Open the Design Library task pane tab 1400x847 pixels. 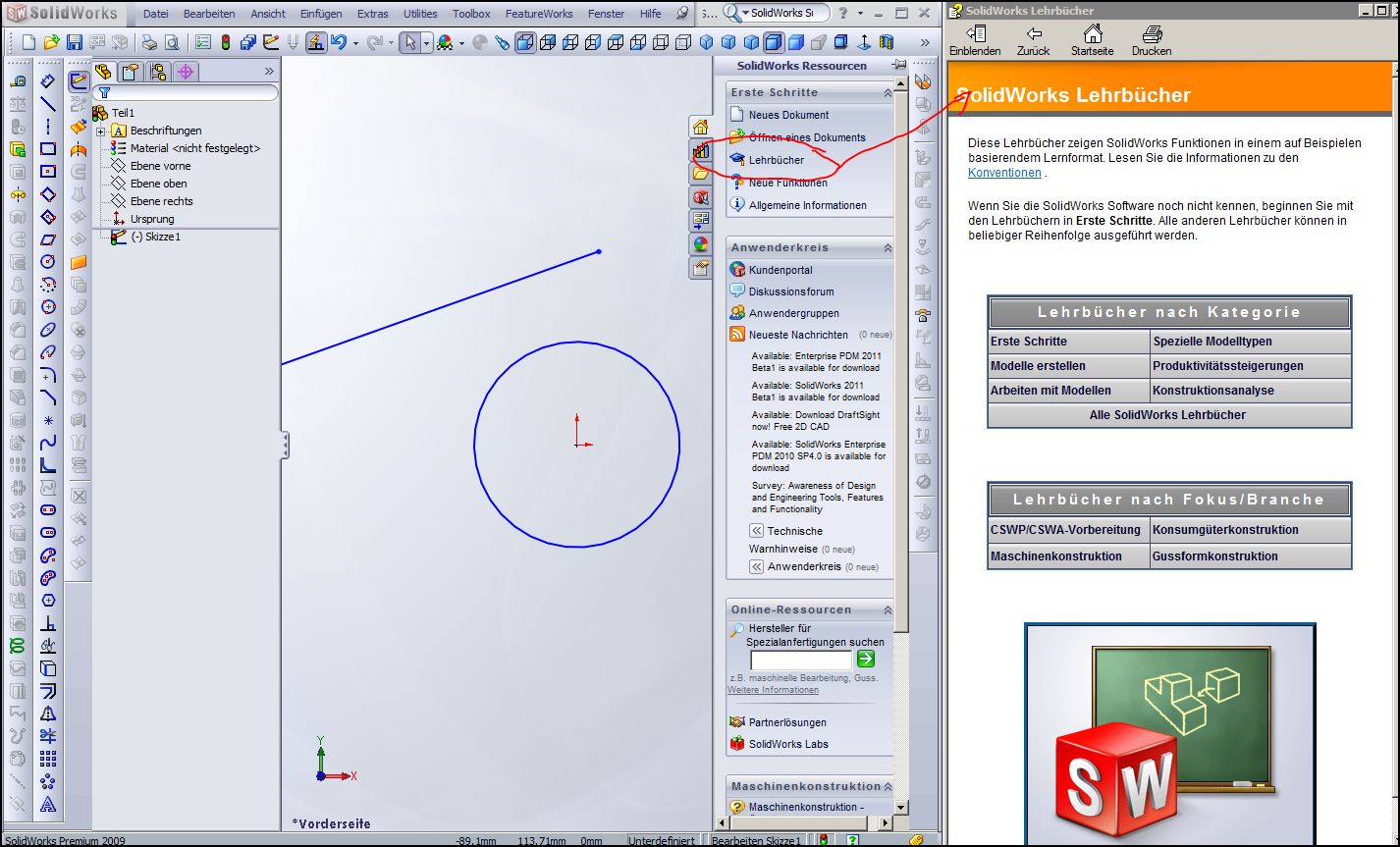tap(700, 150)
